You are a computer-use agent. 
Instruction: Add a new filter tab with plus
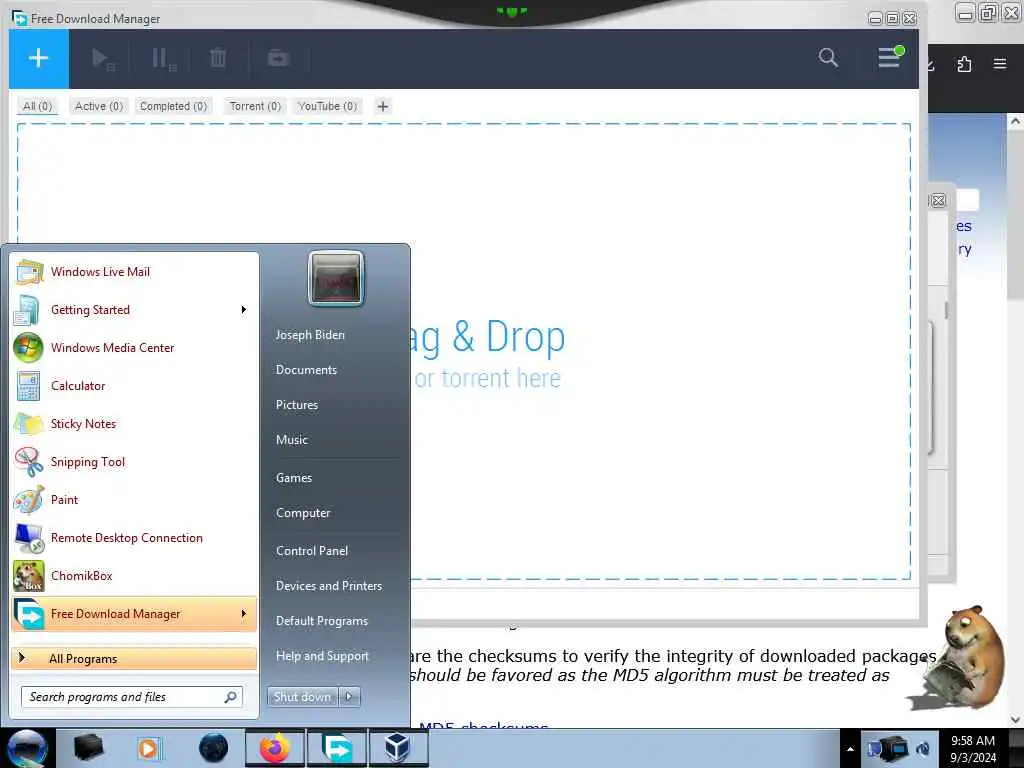[383, 106]
